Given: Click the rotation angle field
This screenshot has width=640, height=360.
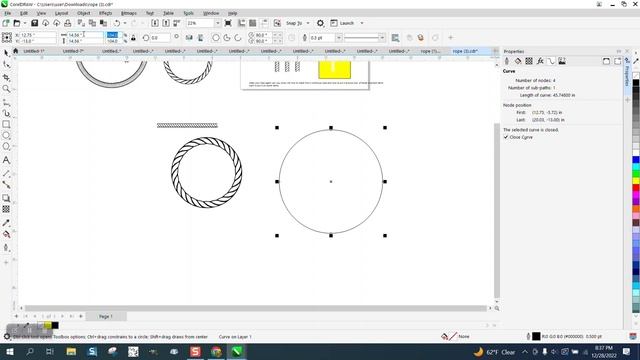Looking at the screenshot, I should coord(160,38).
